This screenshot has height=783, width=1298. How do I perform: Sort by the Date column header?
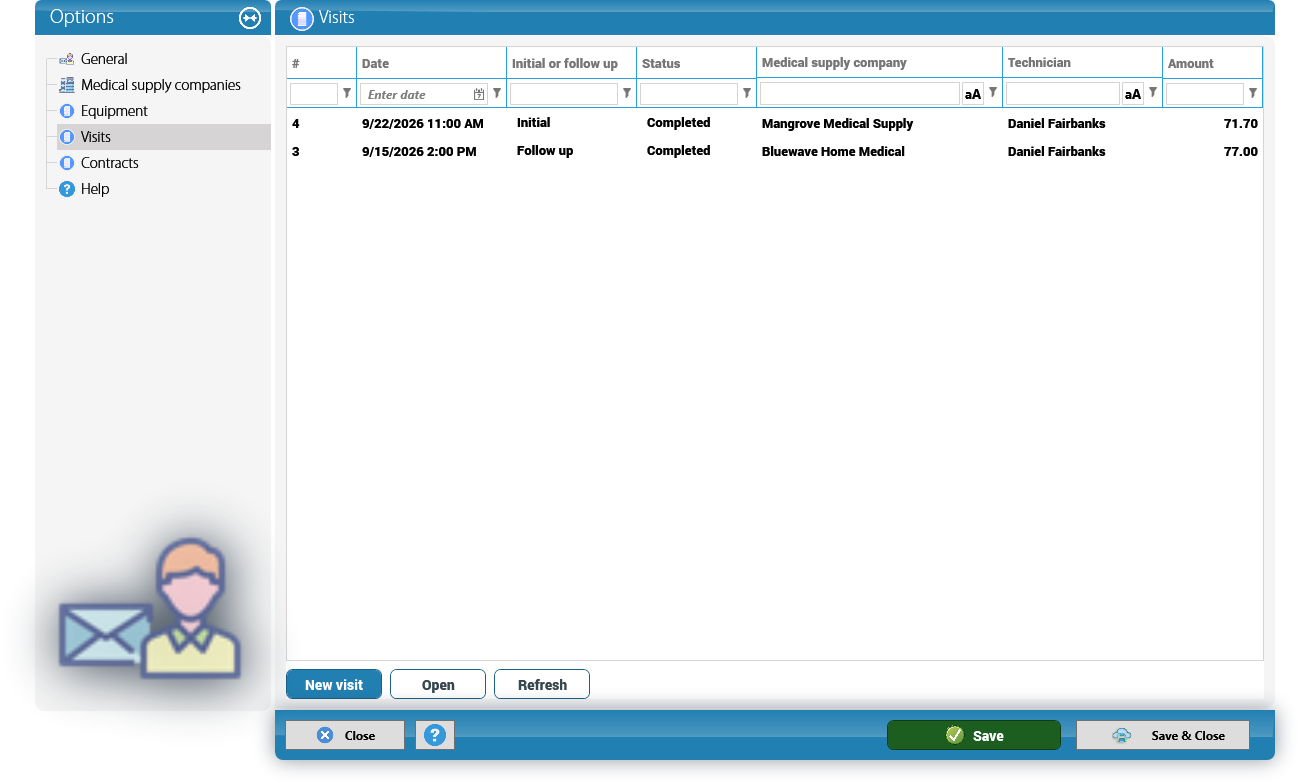(431, 63)
